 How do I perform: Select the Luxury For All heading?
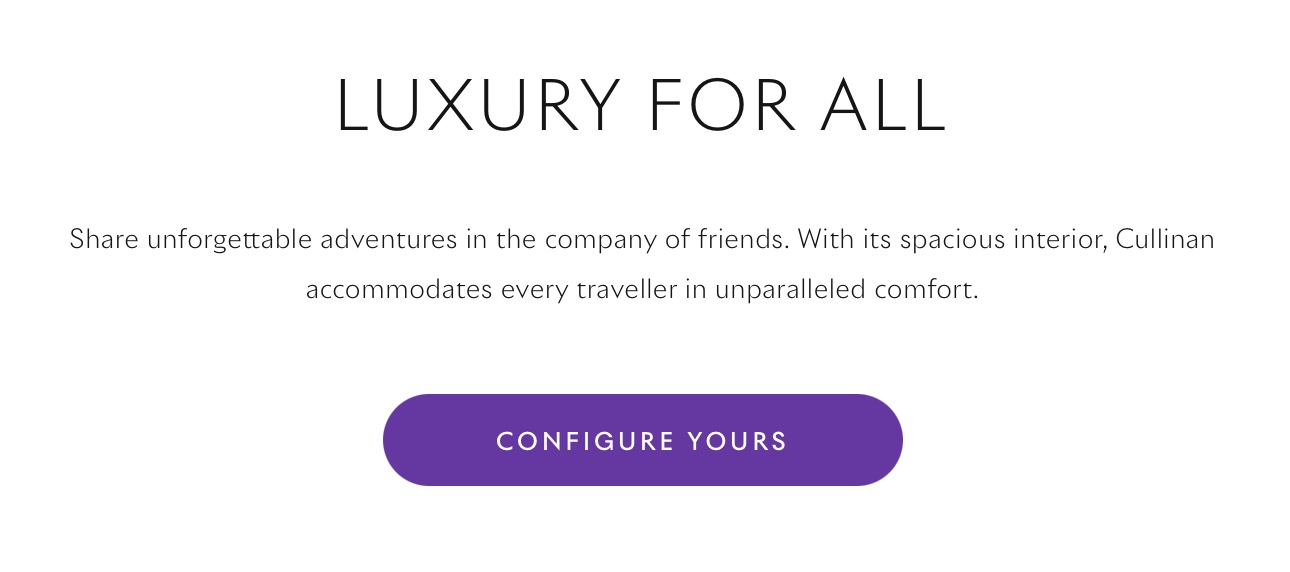[641, 105]
